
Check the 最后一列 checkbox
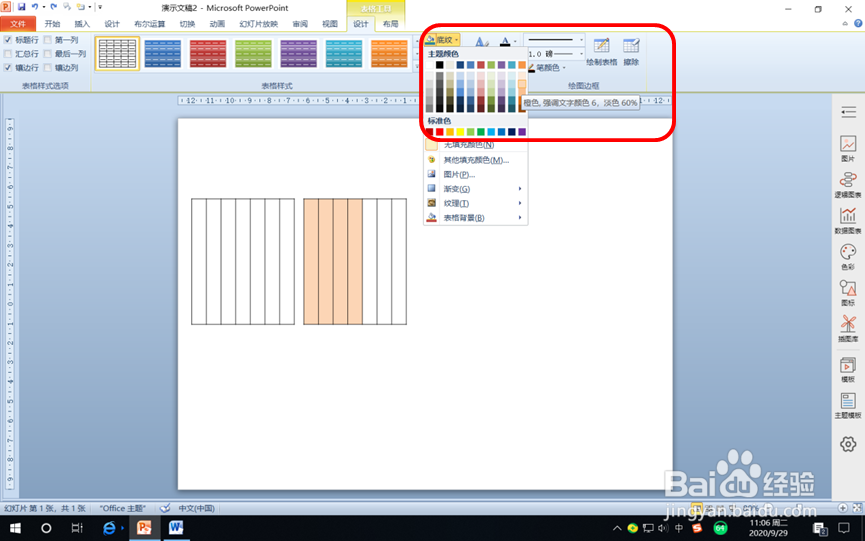pos(47,53)
